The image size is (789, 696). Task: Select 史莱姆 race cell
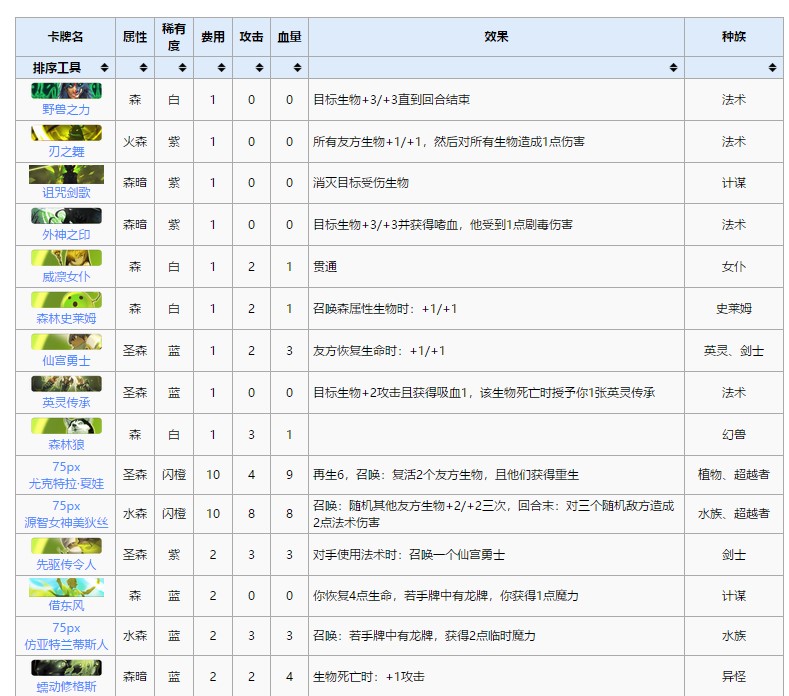coord(734,308)
